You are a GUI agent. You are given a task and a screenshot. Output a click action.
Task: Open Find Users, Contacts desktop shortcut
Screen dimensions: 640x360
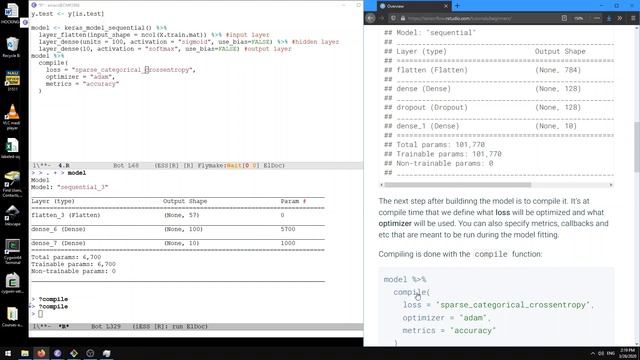click(12, 184)
